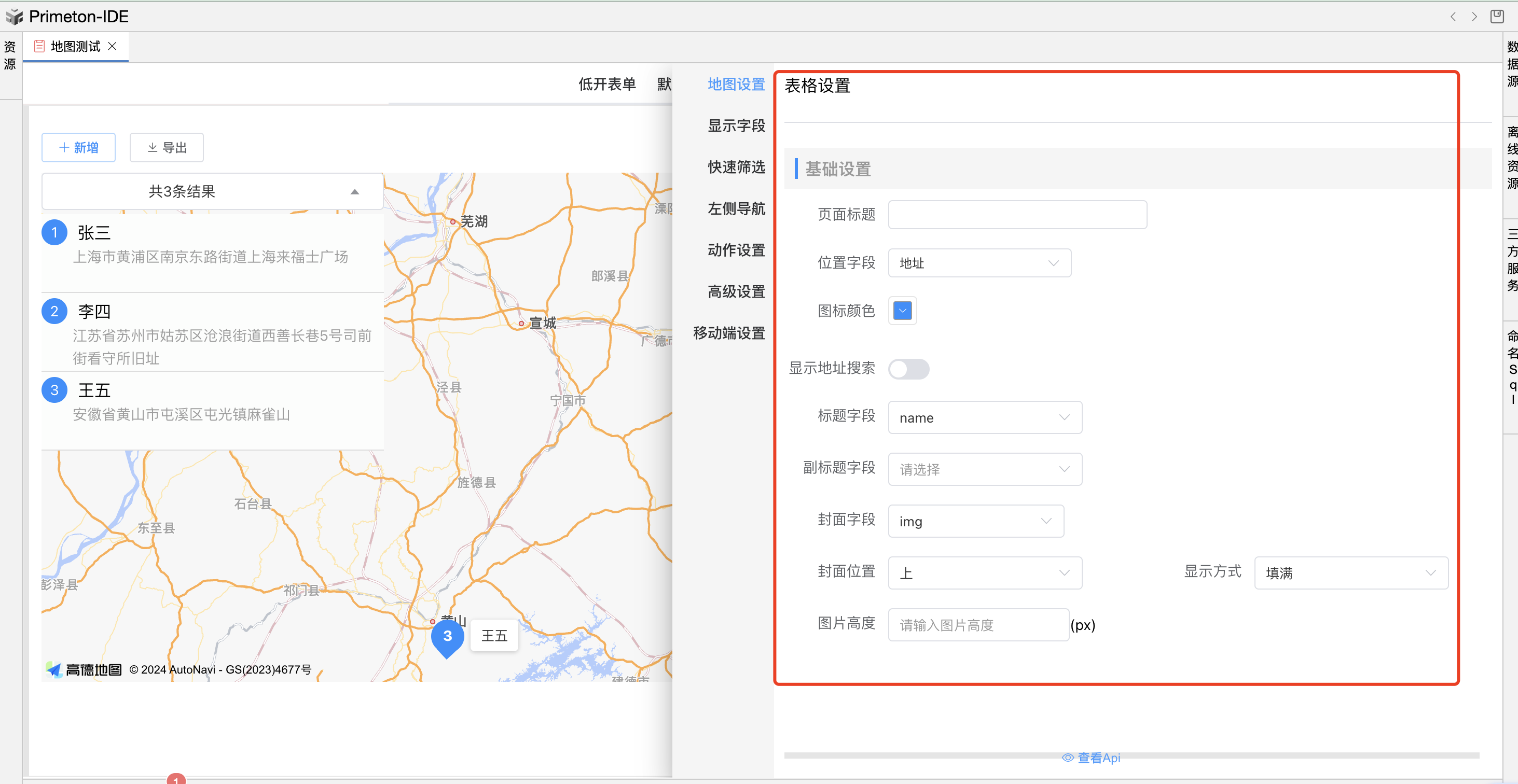This screenshot has width=1518, height=784.
Task: Click map marker number 3
Action: click(x=447, y=637)
